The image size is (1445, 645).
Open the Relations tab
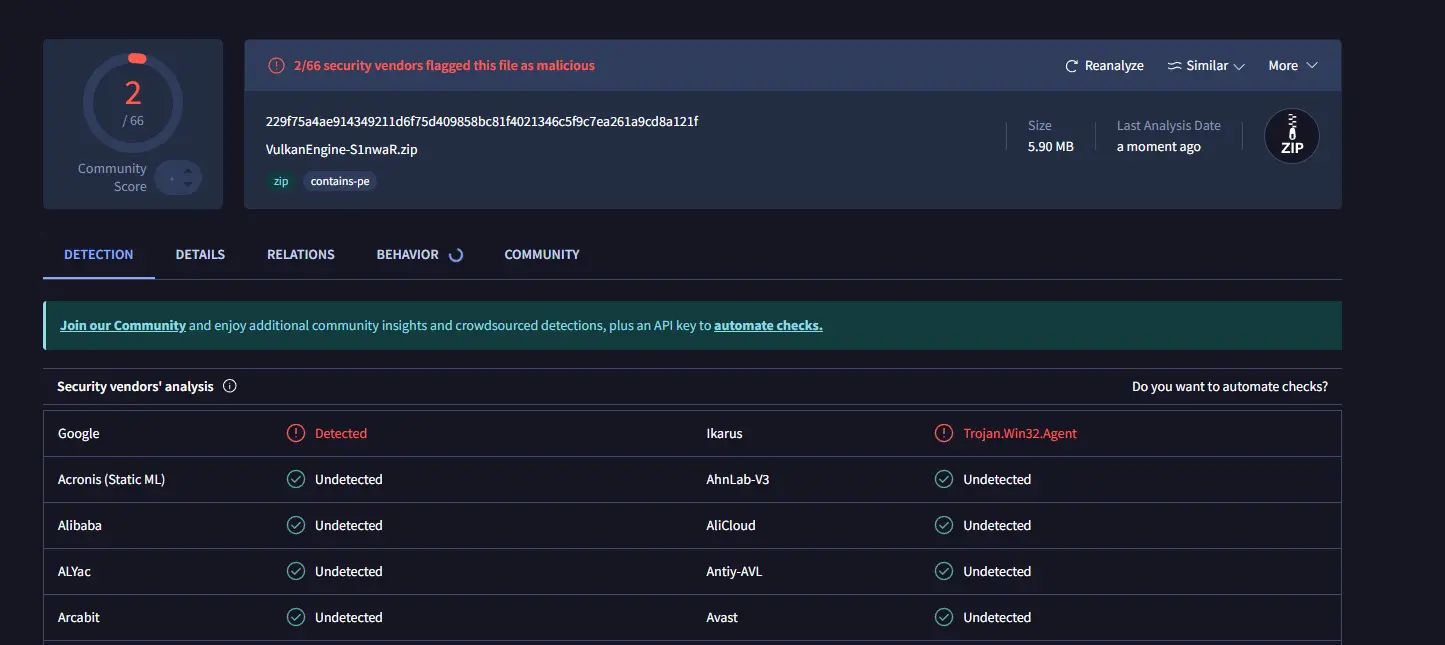click(x=300, y=255)
